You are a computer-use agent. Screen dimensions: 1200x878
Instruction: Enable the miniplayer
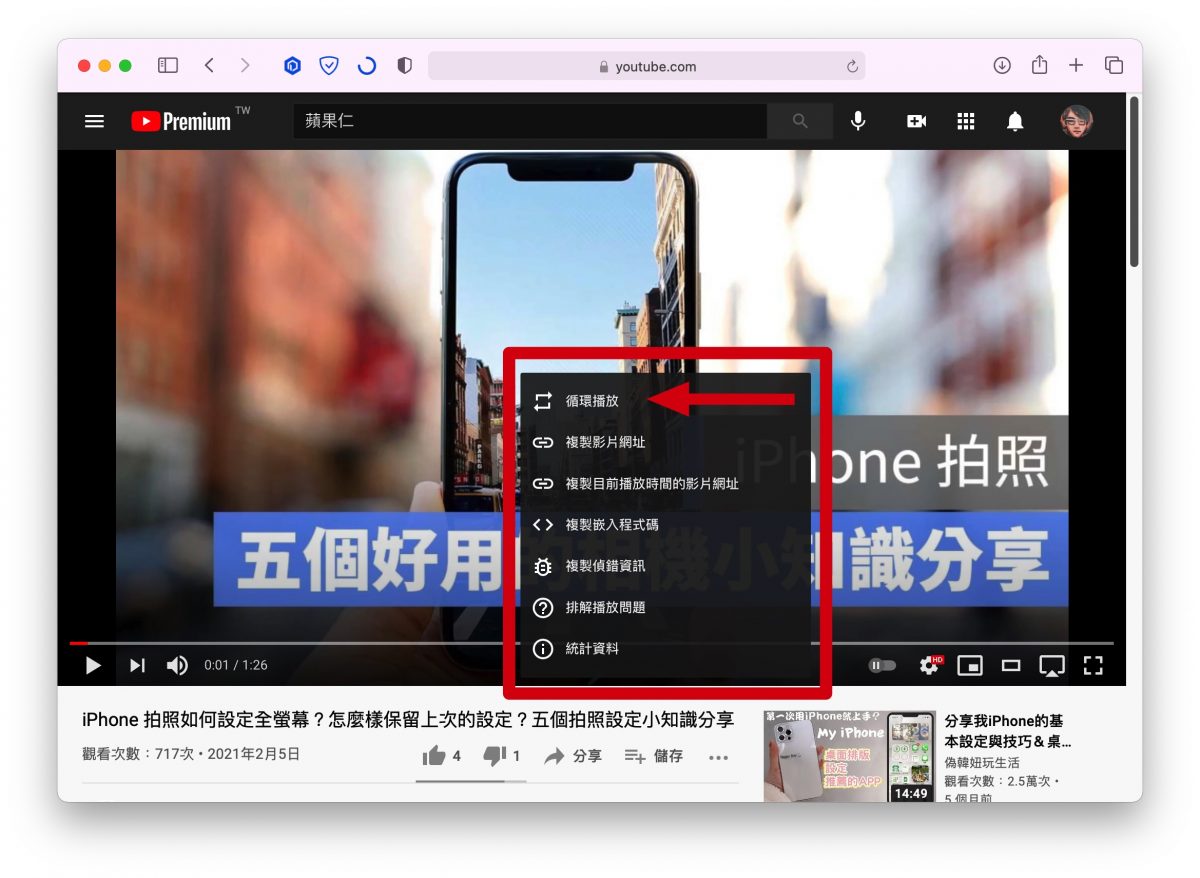pyautogui.click(x=970, y=665)
